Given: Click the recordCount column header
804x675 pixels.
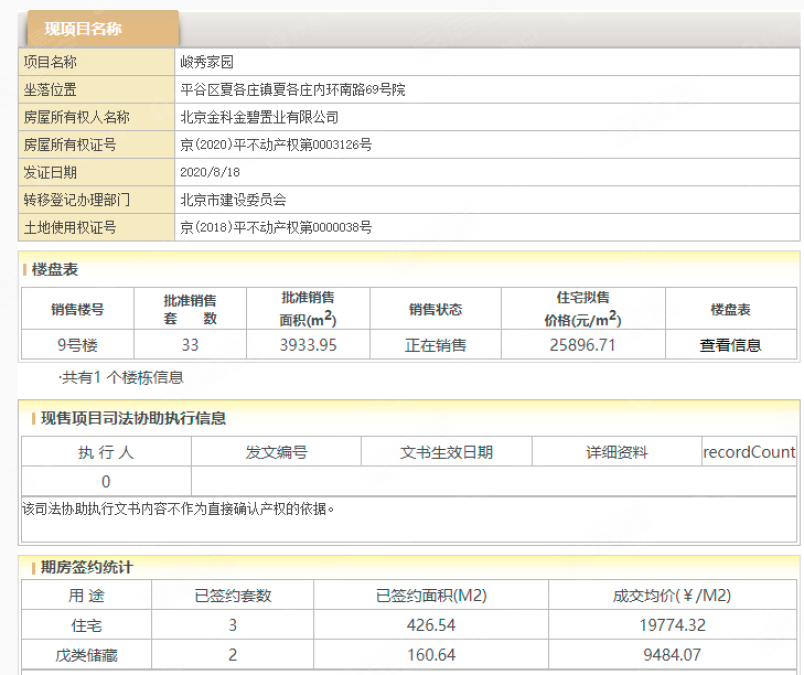Looking at the screenshot, I should click(749, 452).
